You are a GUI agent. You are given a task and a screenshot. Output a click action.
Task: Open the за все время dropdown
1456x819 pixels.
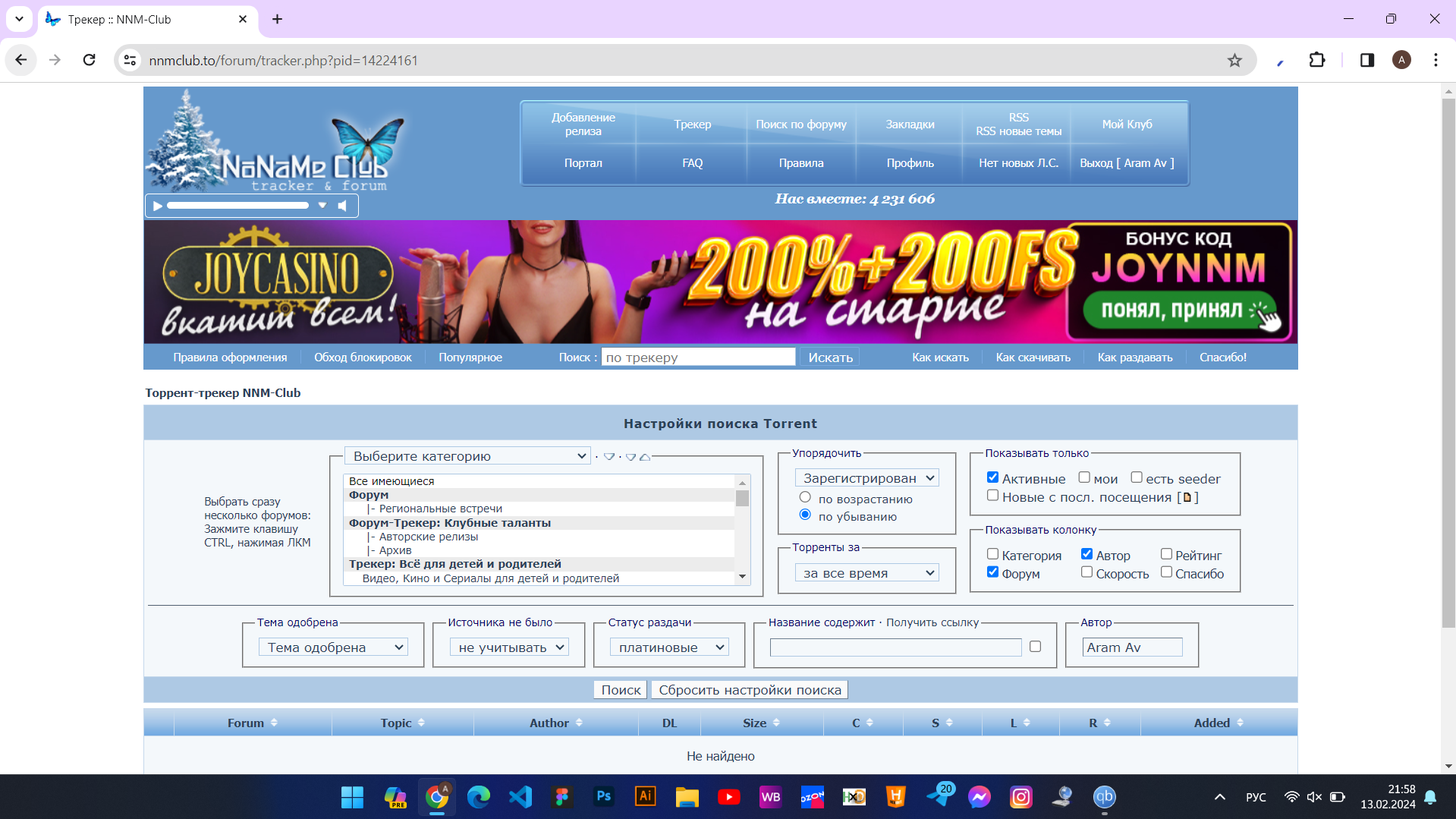tap(866, 573)
